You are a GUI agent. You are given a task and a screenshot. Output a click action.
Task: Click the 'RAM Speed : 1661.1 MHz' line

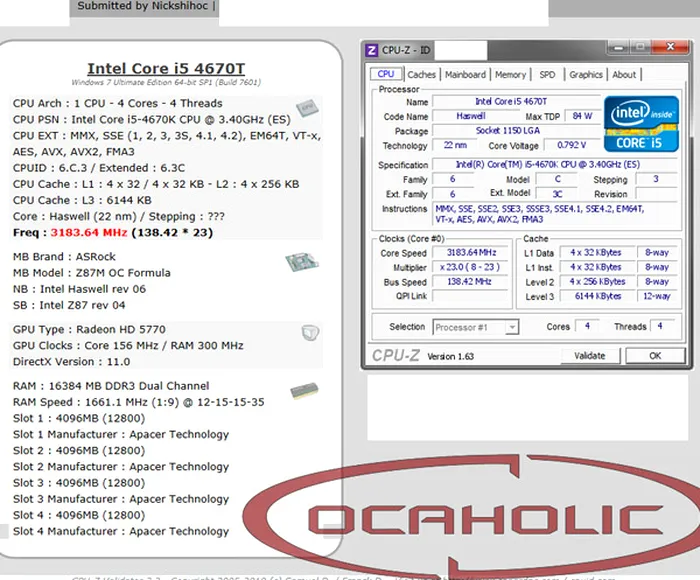click(138, 402)
